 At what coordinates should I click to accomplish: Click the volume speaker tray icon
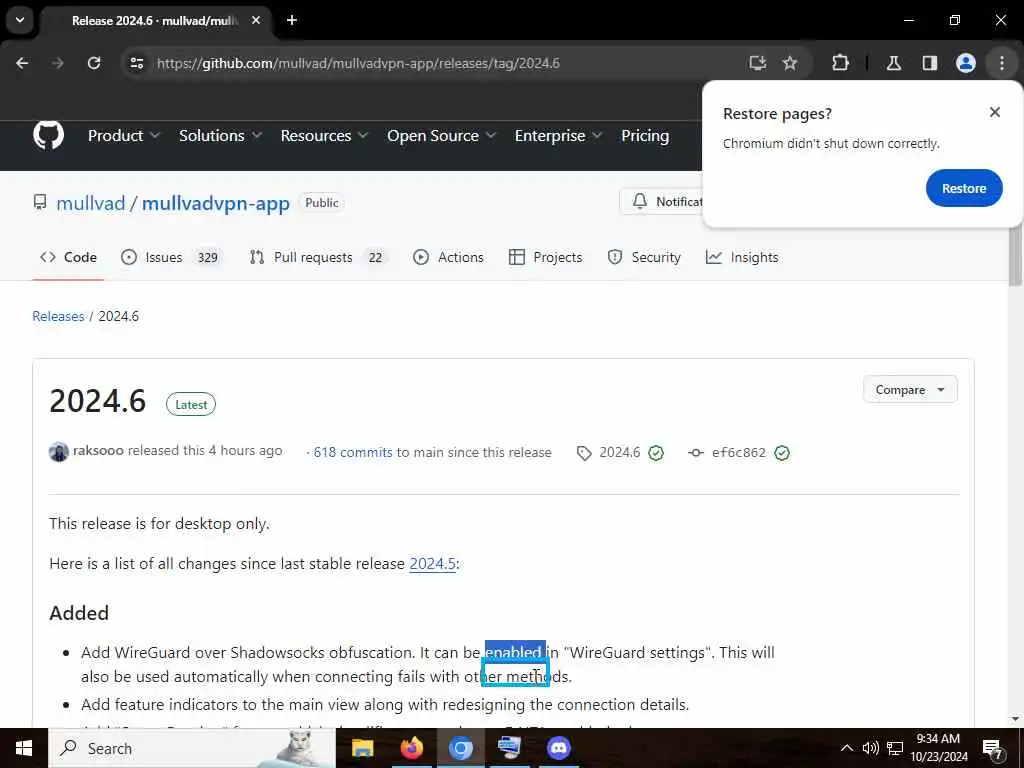pos(871,748)
